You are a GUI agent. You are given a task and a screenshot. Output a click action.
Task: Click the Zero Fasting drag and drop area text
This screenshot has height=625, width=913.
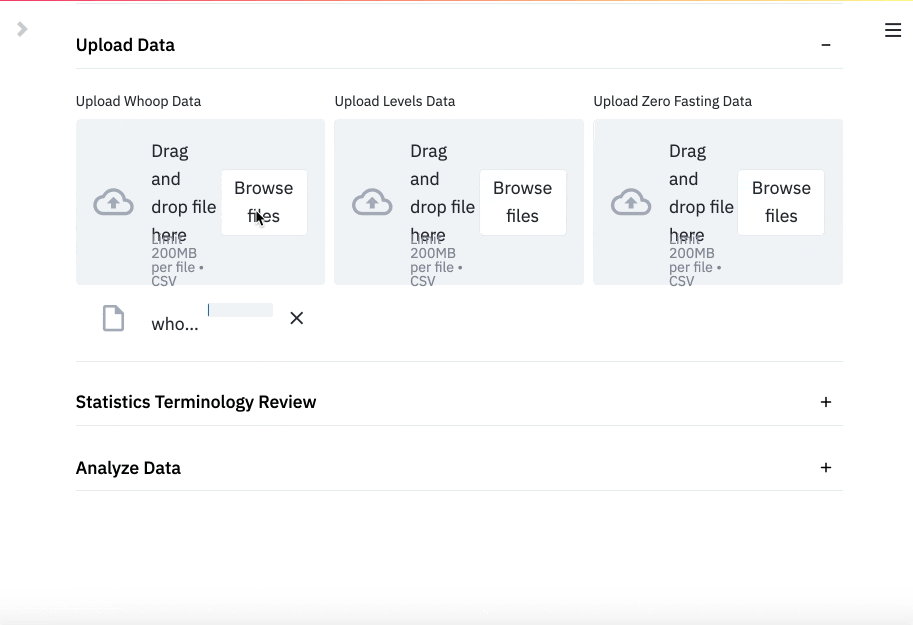point(701,193)
